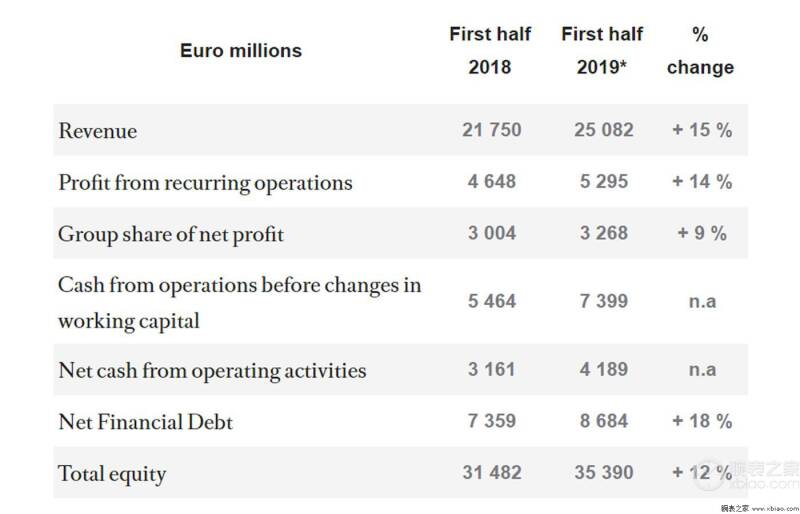The image size is (800, 514).
Task: Click the + 15 % revenue change
Action: (702, 130)
